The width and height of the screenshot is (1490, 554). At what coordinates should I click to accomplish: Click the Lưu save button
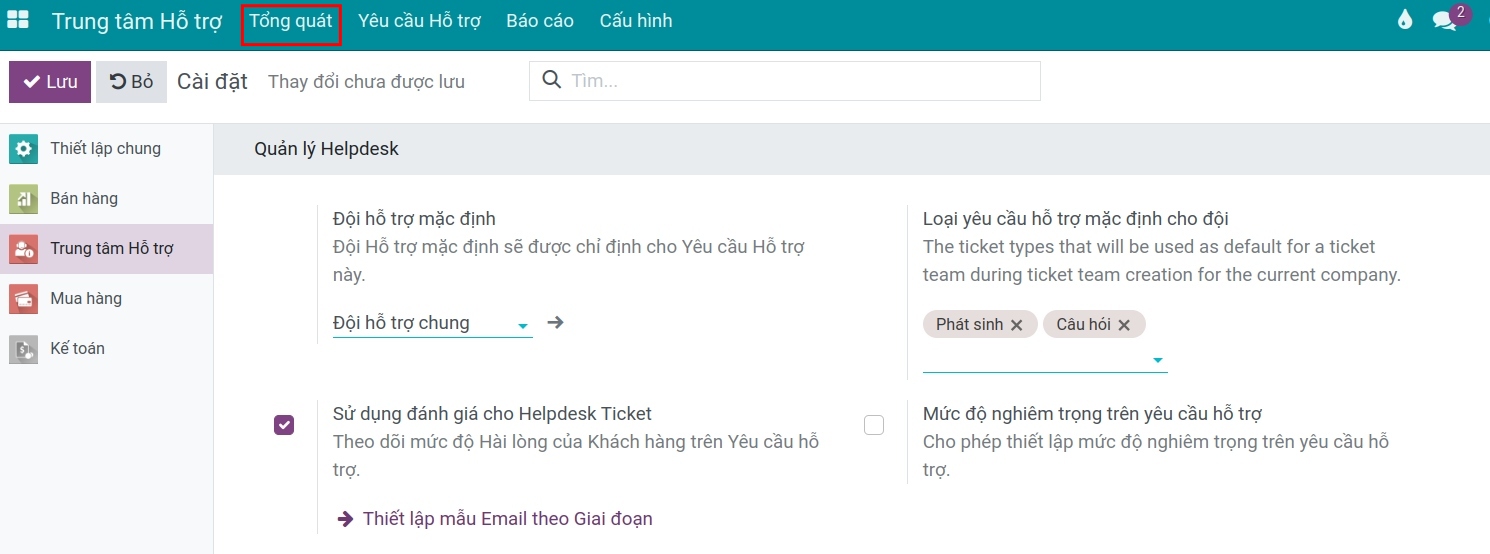50,82
